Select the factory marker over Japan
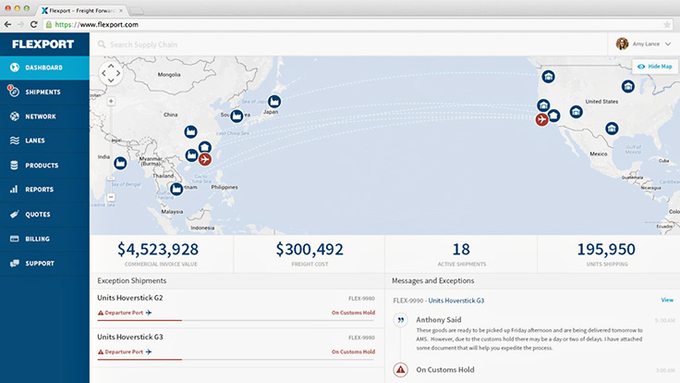 click(274, 101)
